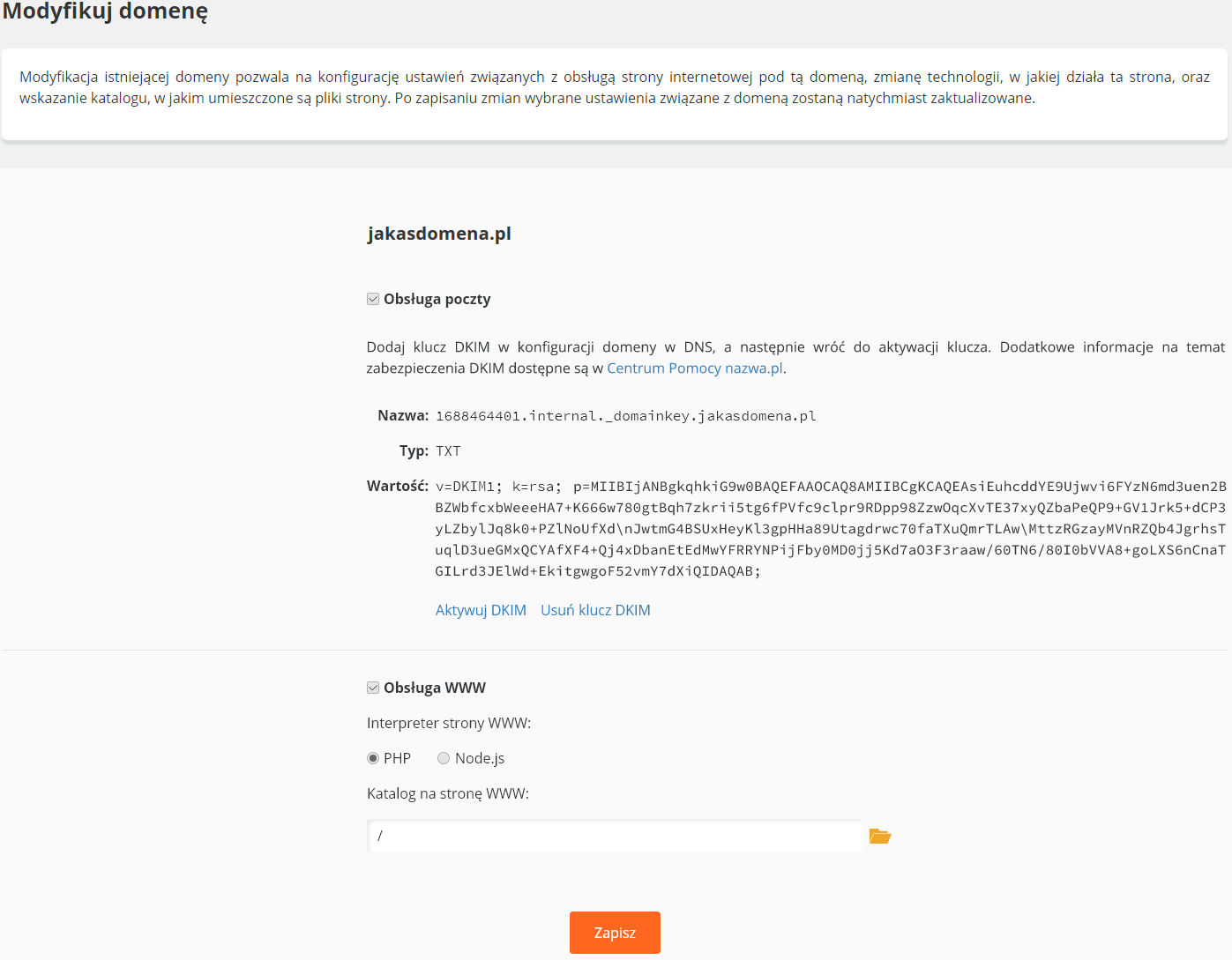Click the PHP label text
The width and height of the screenshot is (1232, 960).
coord(397,758)
